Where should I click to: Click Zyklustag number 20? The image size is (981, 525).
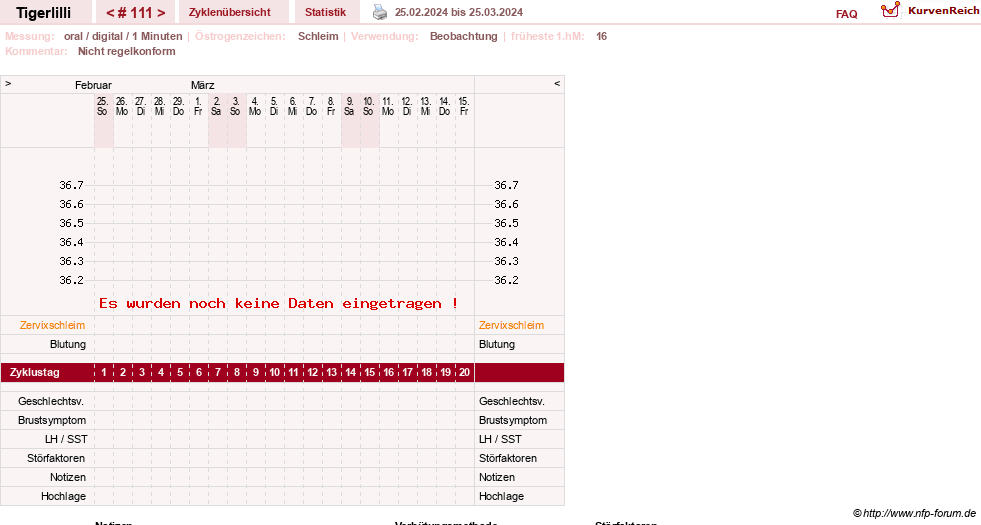click(x=464, y=372)
